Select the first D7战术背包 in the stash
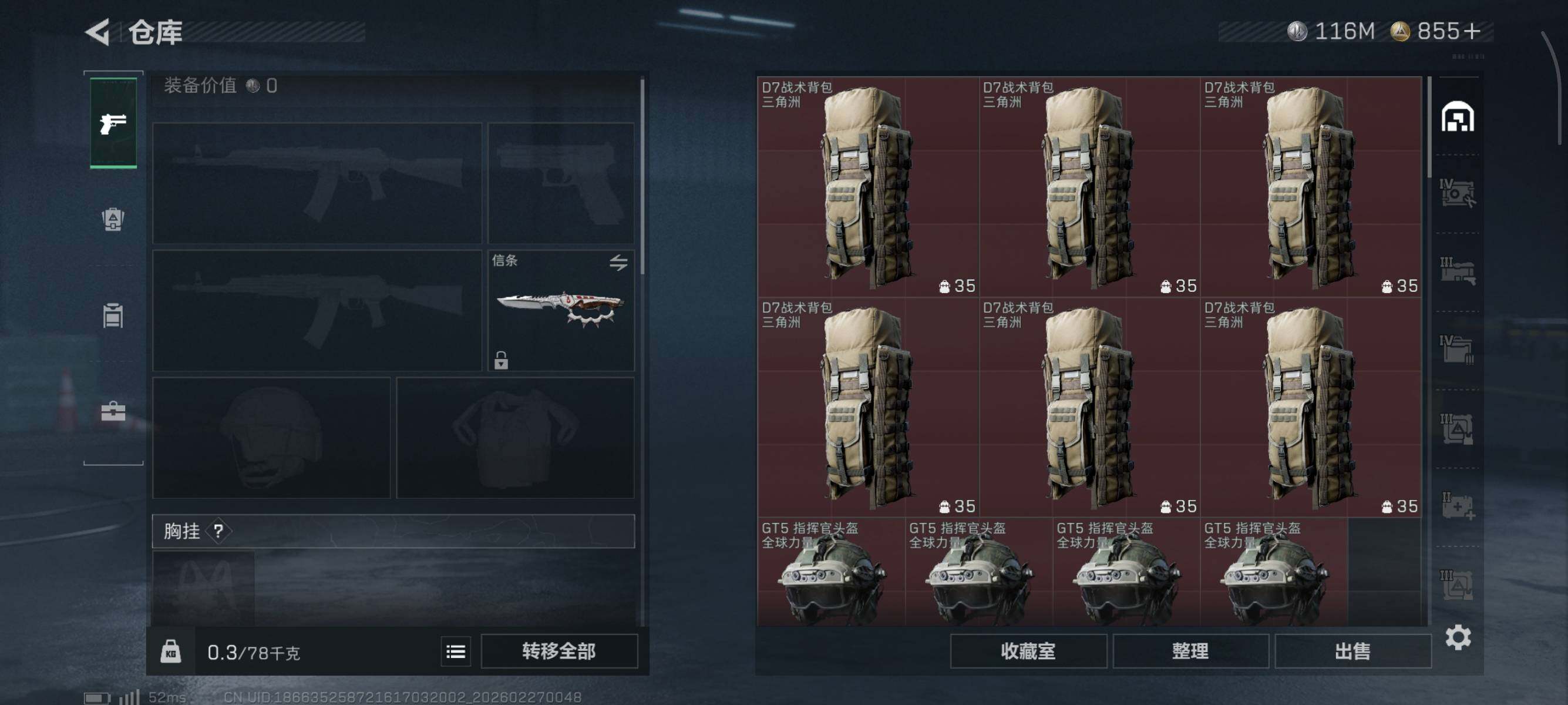 868,186
